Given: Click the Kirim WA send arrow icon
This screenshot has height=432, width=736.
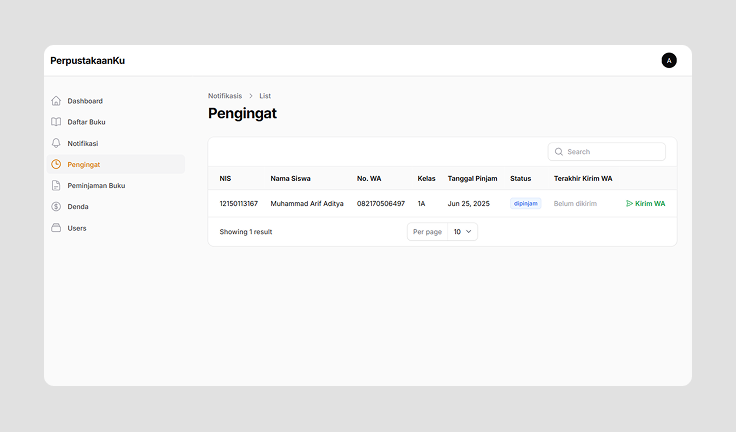Looking at the screenshot, I should coord(630,203).
